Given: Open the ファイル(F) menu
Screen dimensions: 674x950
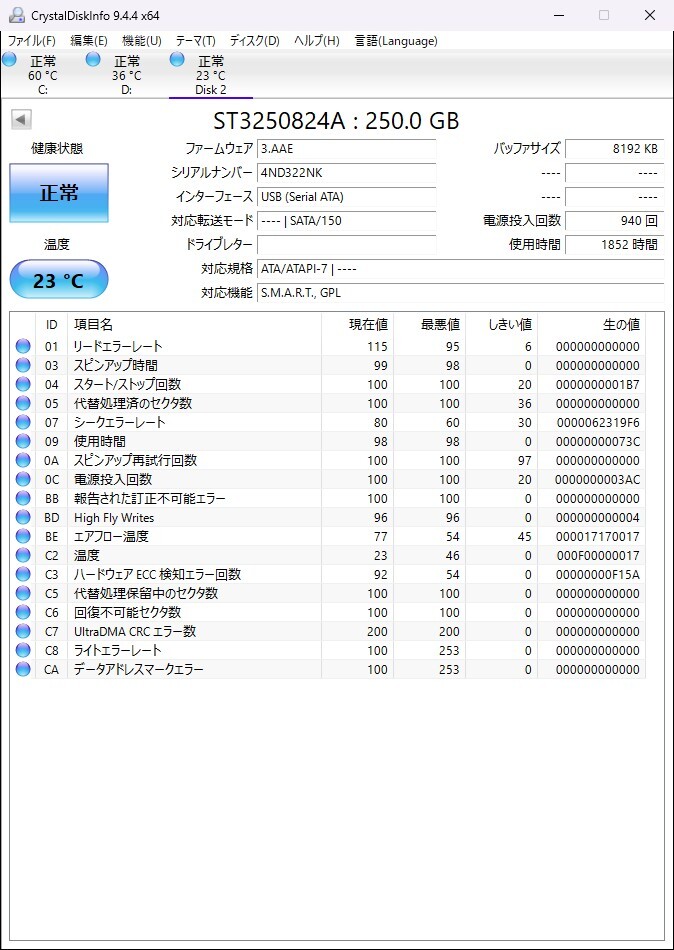Looking at the screenshot, I should pyautogui.click(x=32, y=41).
